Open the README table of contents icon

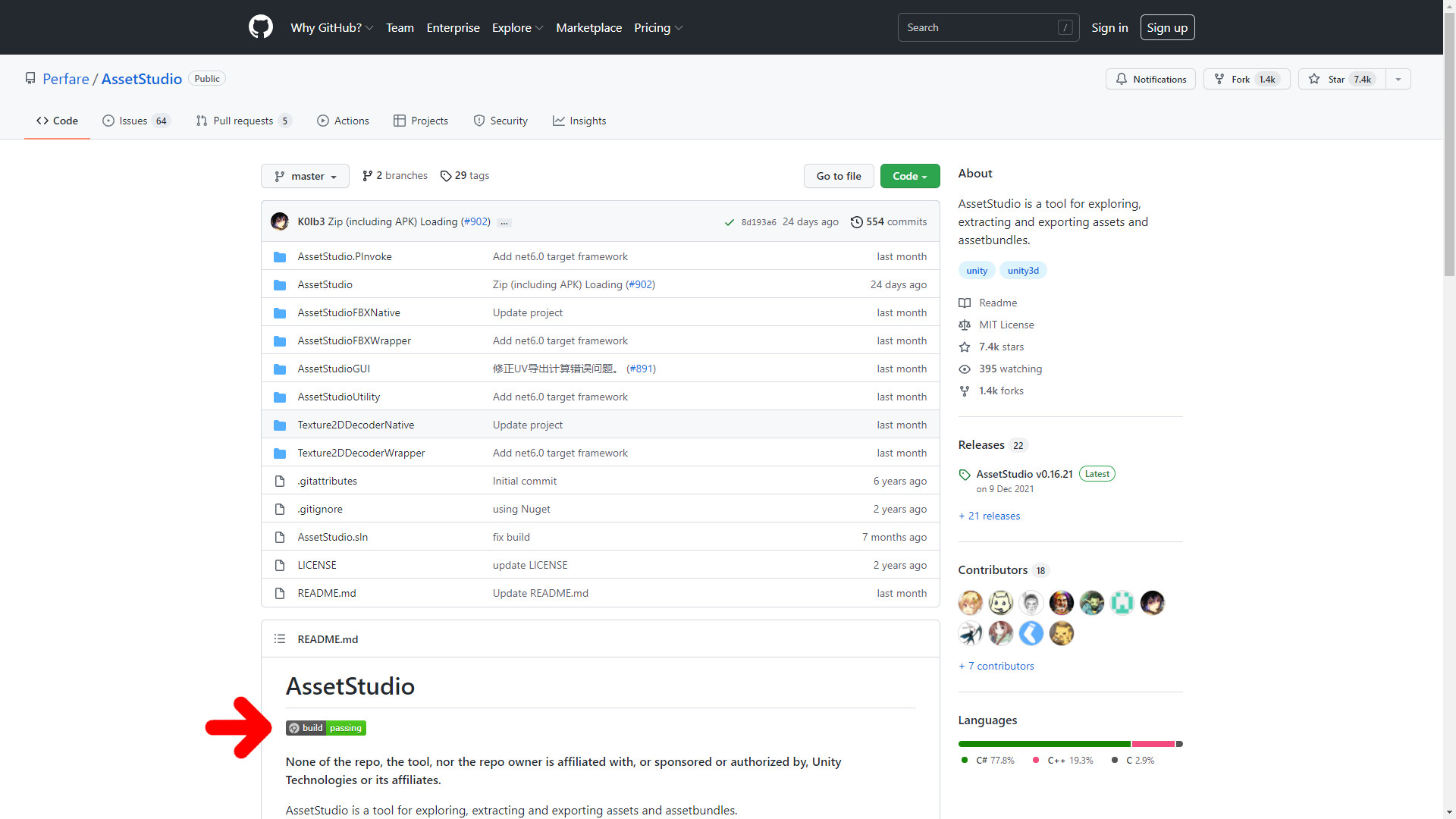click(x=280, y=639)
